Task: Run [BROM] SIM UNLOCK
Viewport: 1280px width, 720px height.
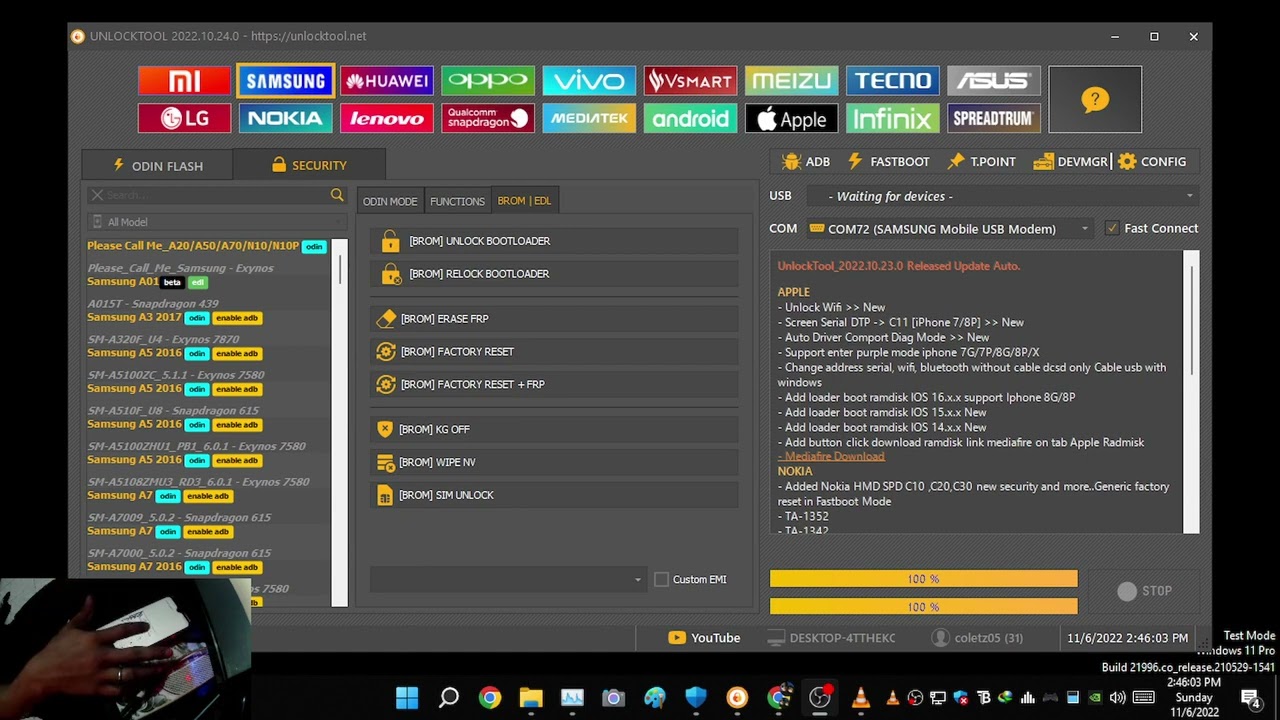Action: pos(554,495)
